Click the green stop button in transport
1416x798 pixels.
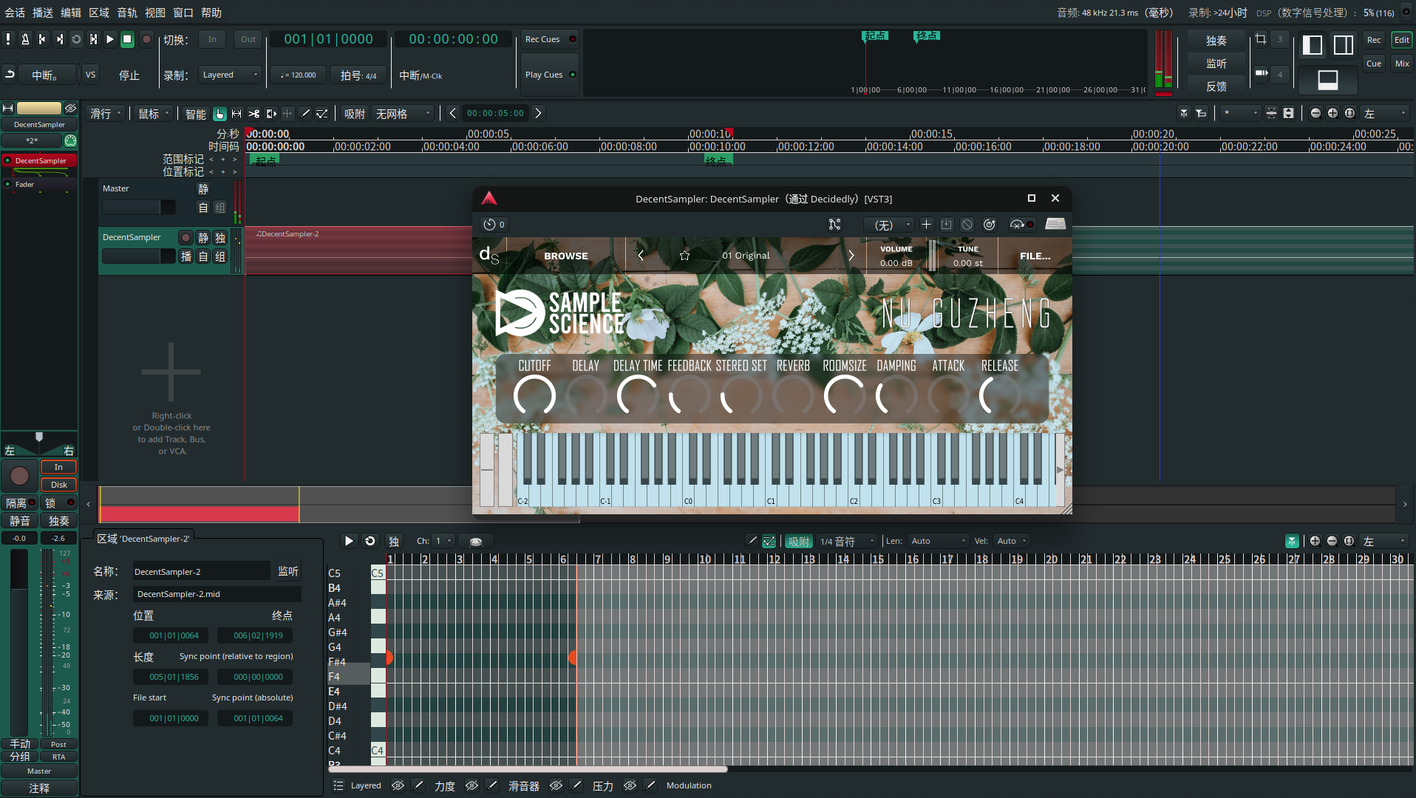pyautogui.click(x=127, y=39)
